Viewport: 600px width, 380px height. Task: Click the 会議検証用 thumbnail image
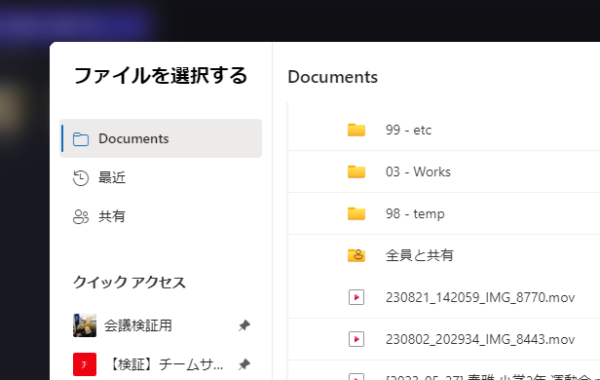(x=85, y=326)
